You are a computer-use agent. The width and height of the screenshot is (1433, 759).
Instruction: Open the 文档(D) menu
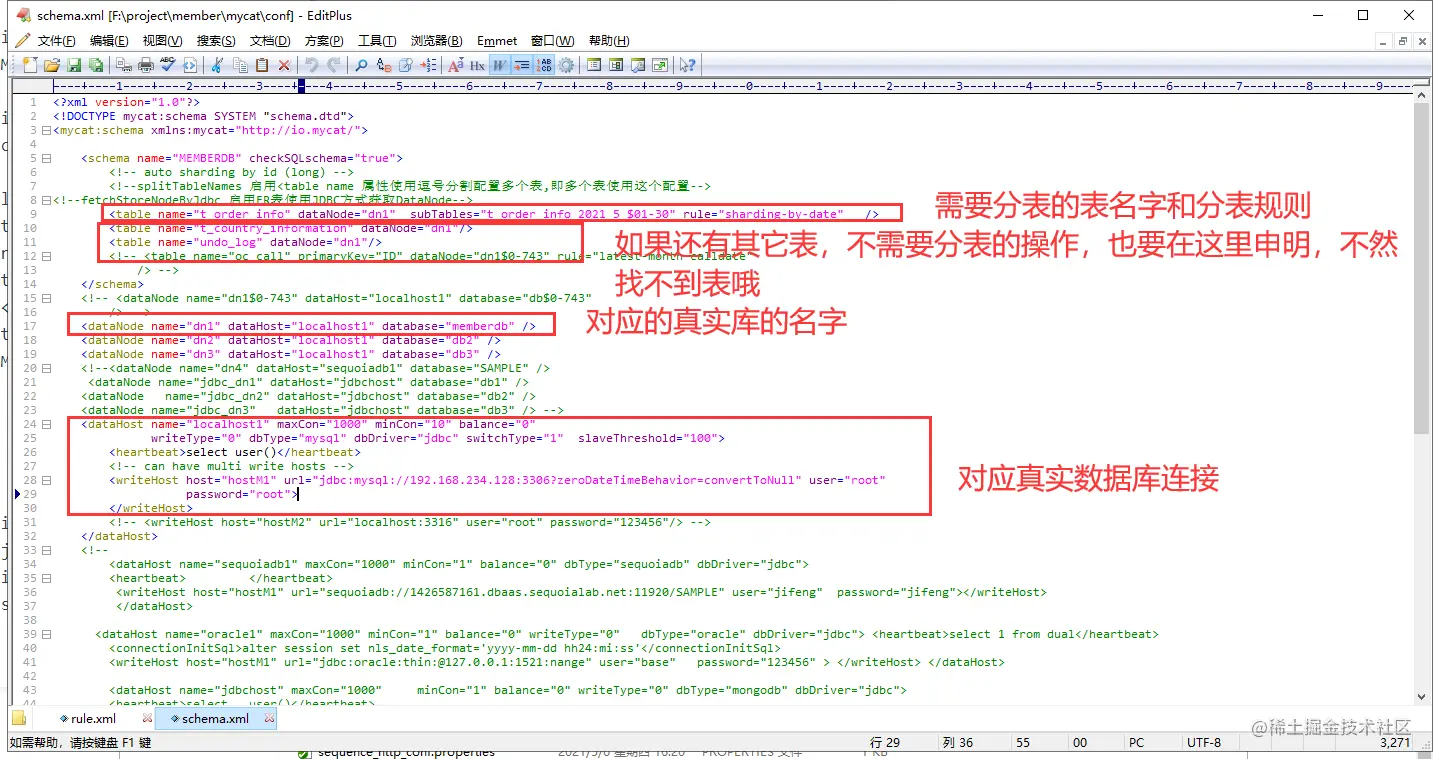tap(270, 41)
